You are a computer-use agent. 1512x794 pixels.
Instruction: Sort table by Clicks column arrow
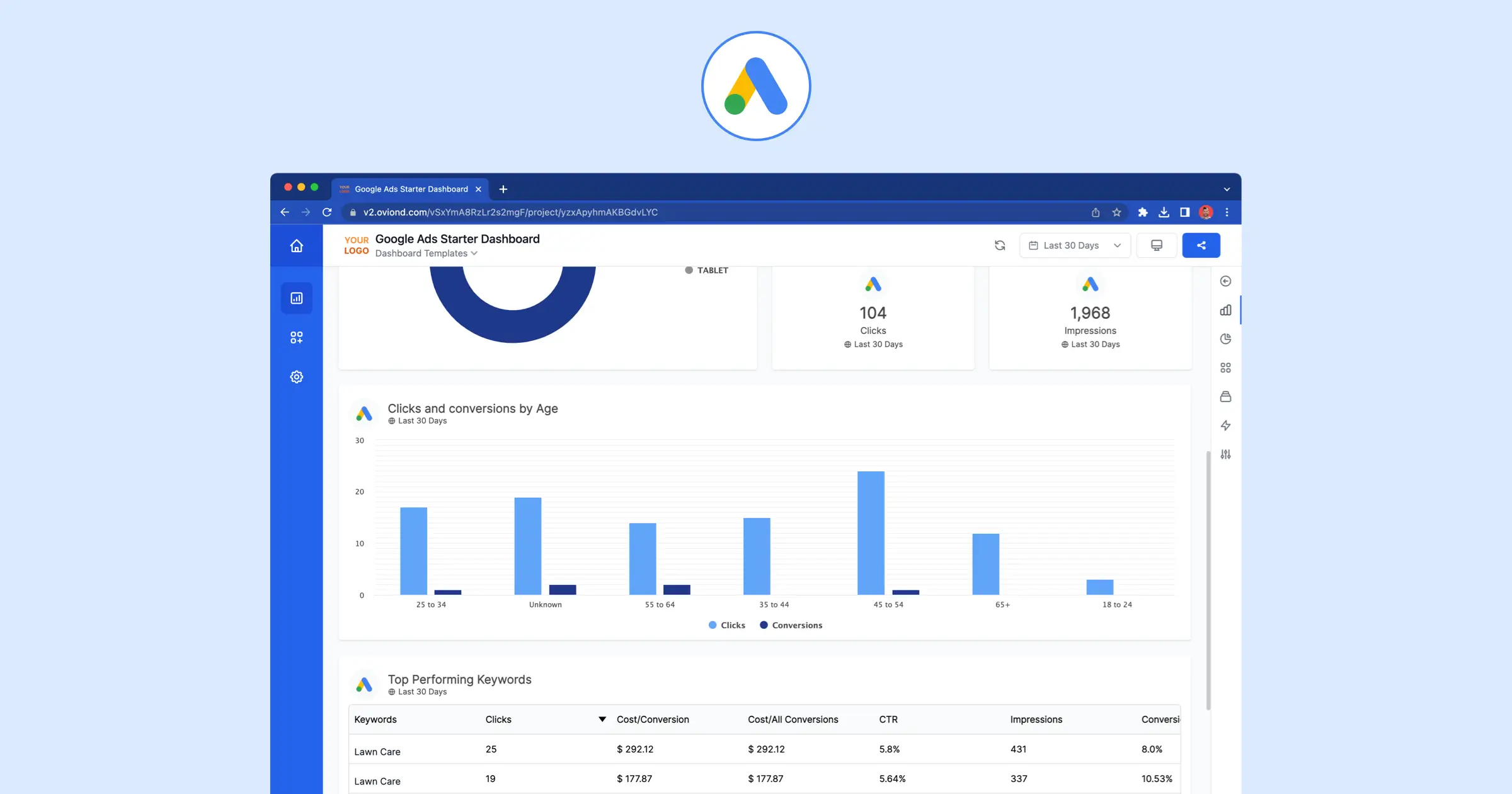[x=602, y=719]
